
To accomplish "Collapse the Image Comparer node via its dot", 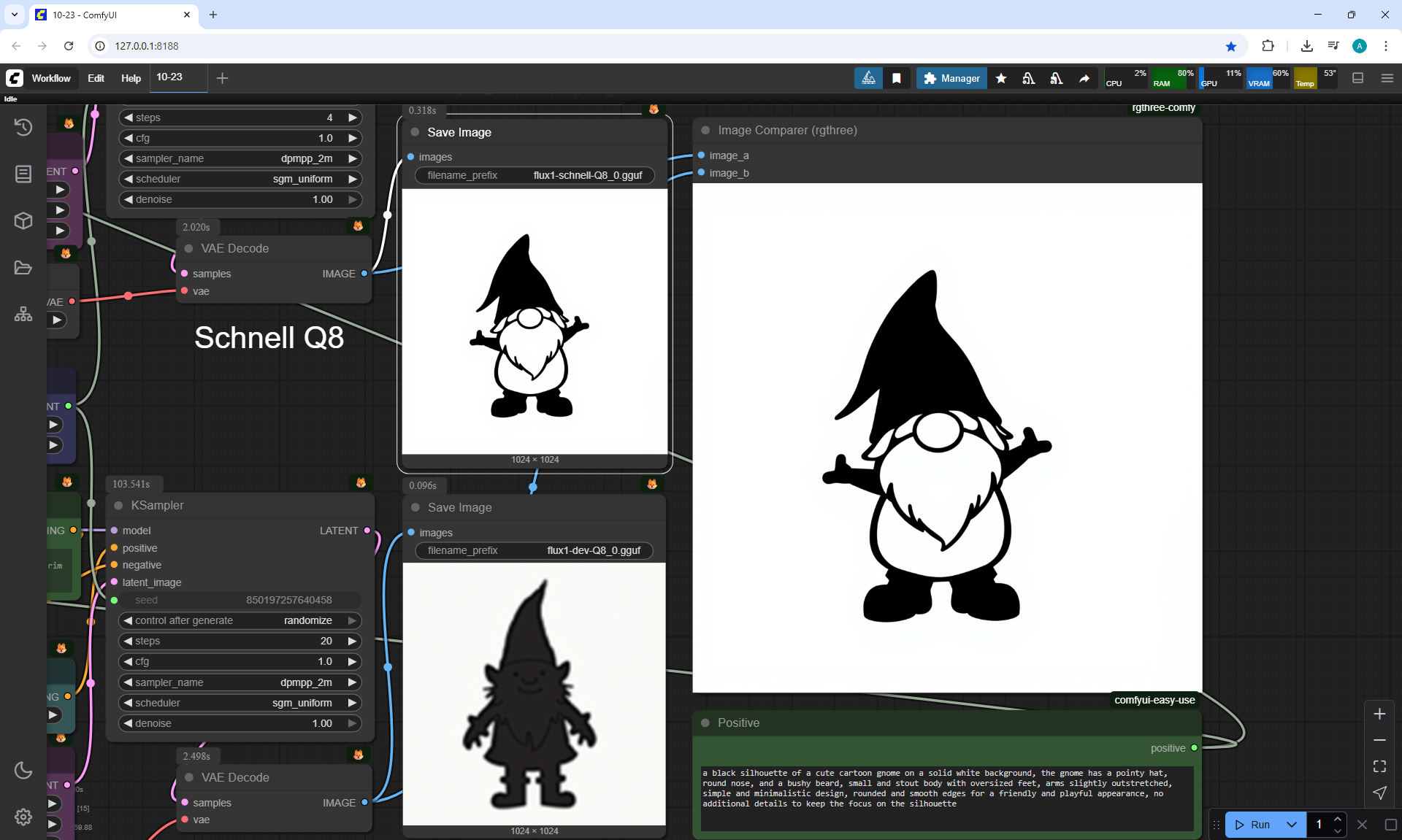I will pos(705,131).
